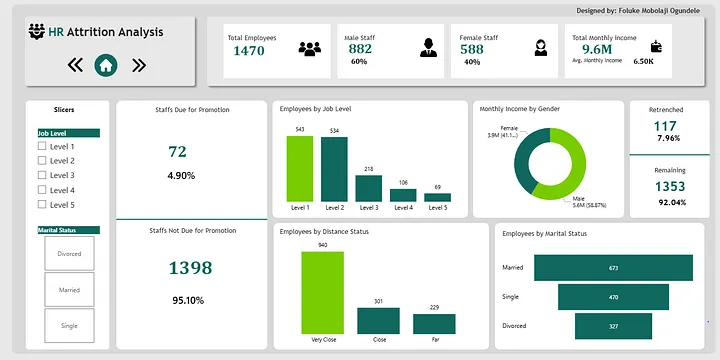Viewport: 720px width, 360px height.
Task: Click the Male 5.6M donut data label
Action: click(x=589, y=202)
